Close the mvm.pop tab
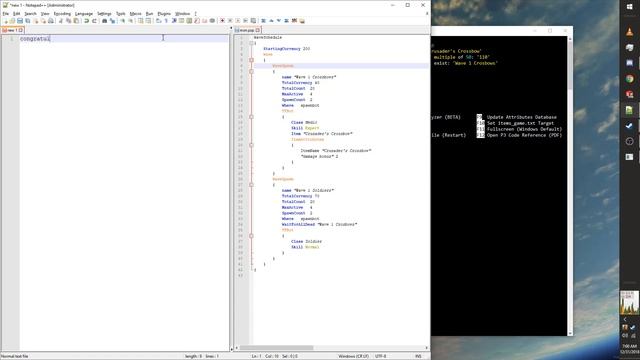This screenshot has width=640, height=360. (x=258, y=30)
